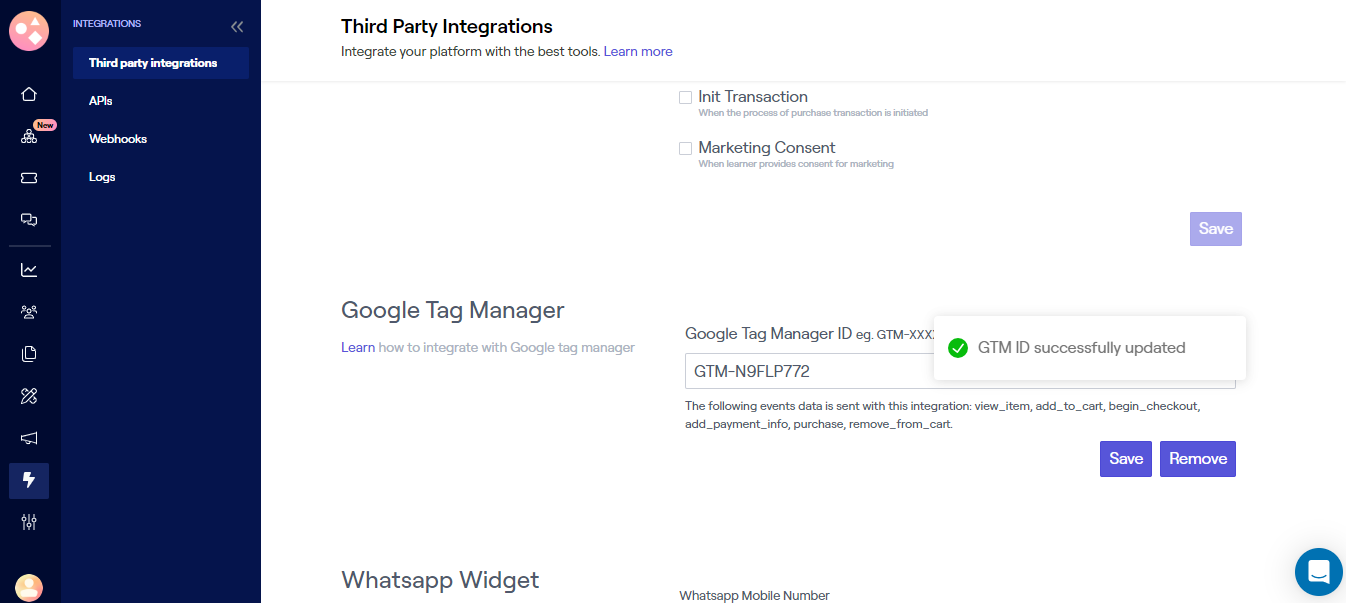
Task: Tick the Marketing Consent checkbox
Action: tap(685, 148)
